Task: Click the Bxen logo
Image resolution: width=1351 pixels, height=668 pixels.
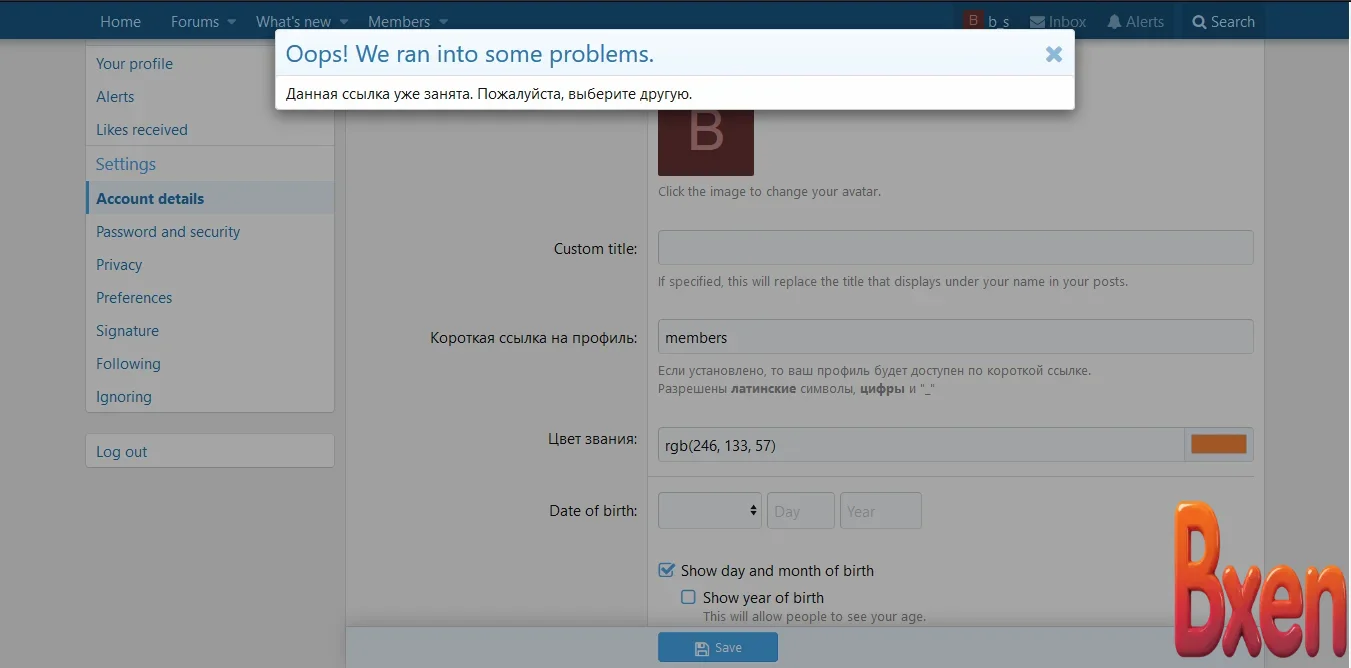Action: tap(1260, 580)
